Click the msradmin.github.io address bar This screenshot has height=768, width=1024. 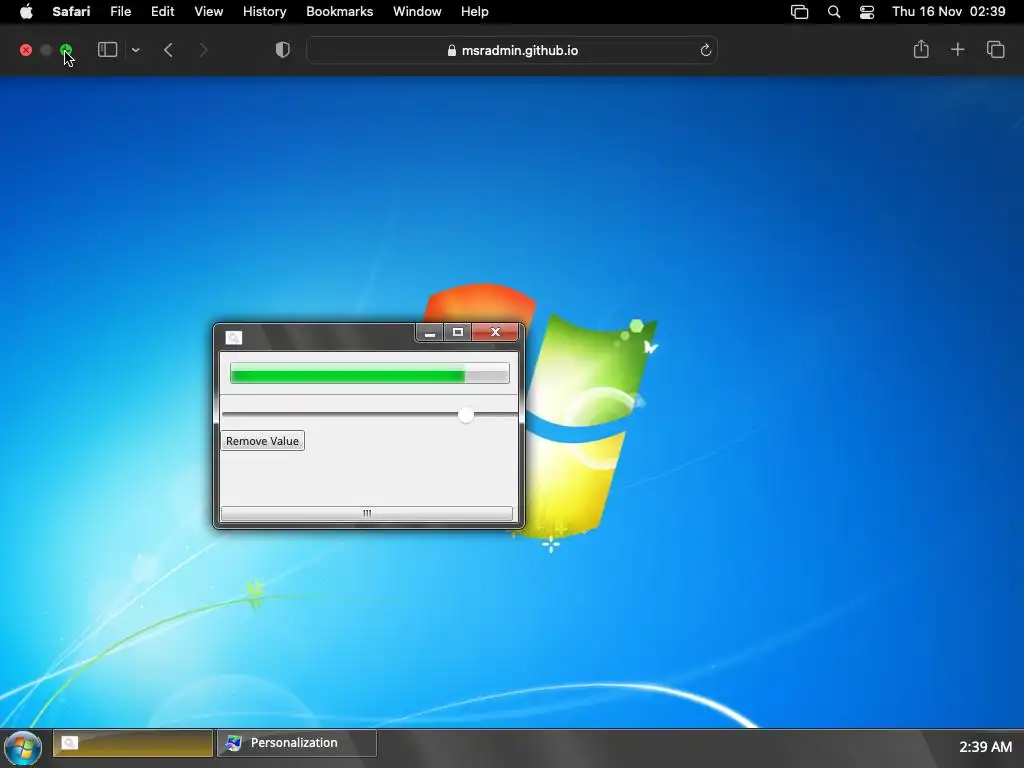coord(512,50)
